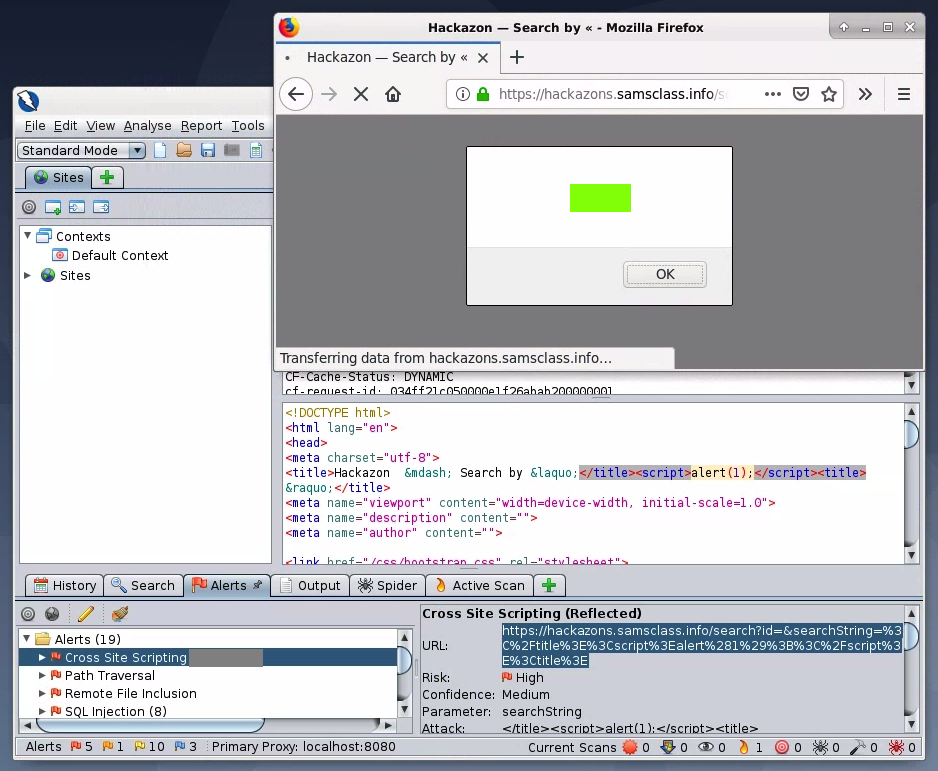Collapse the Alerts (19) folder
This screenshot has width=938, height=771.
(x=27, y=639)
